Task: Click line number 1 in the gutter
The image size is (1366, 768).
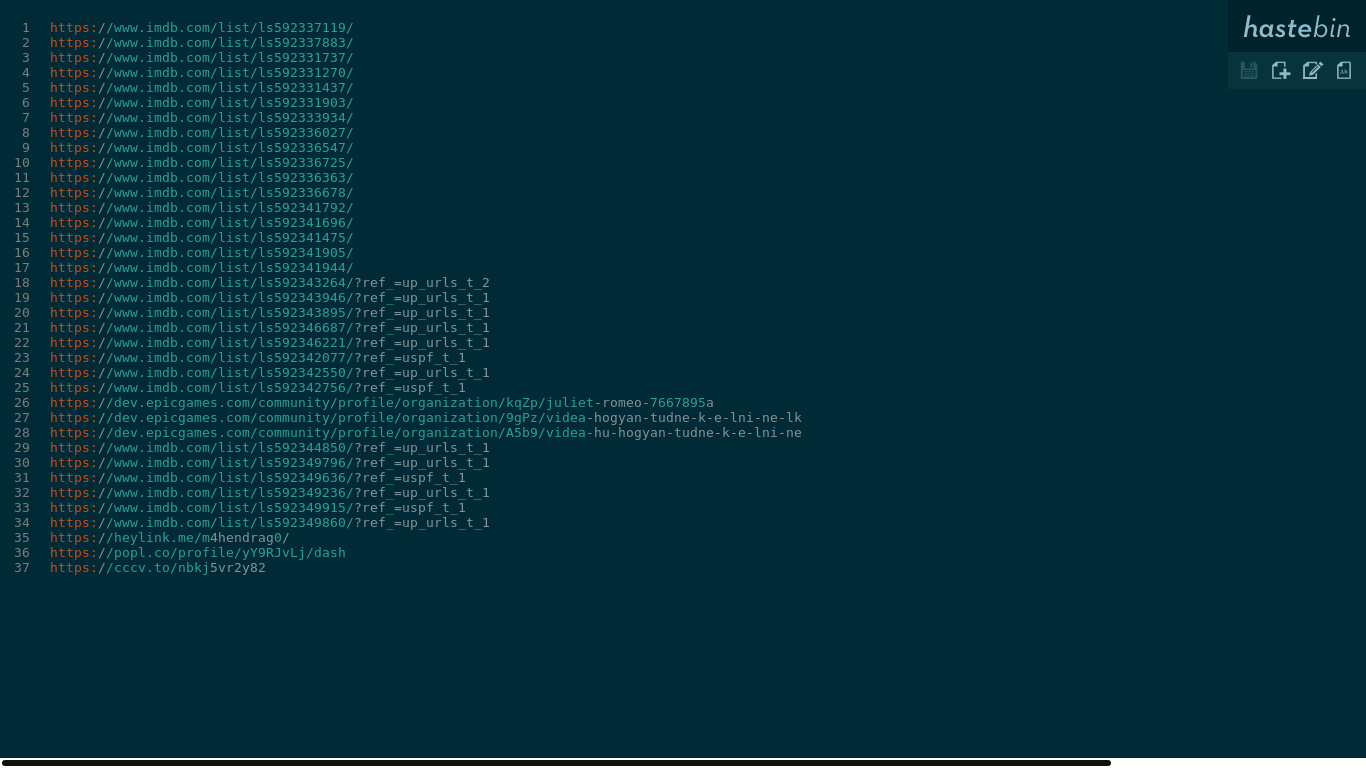Action: [26, 28]
